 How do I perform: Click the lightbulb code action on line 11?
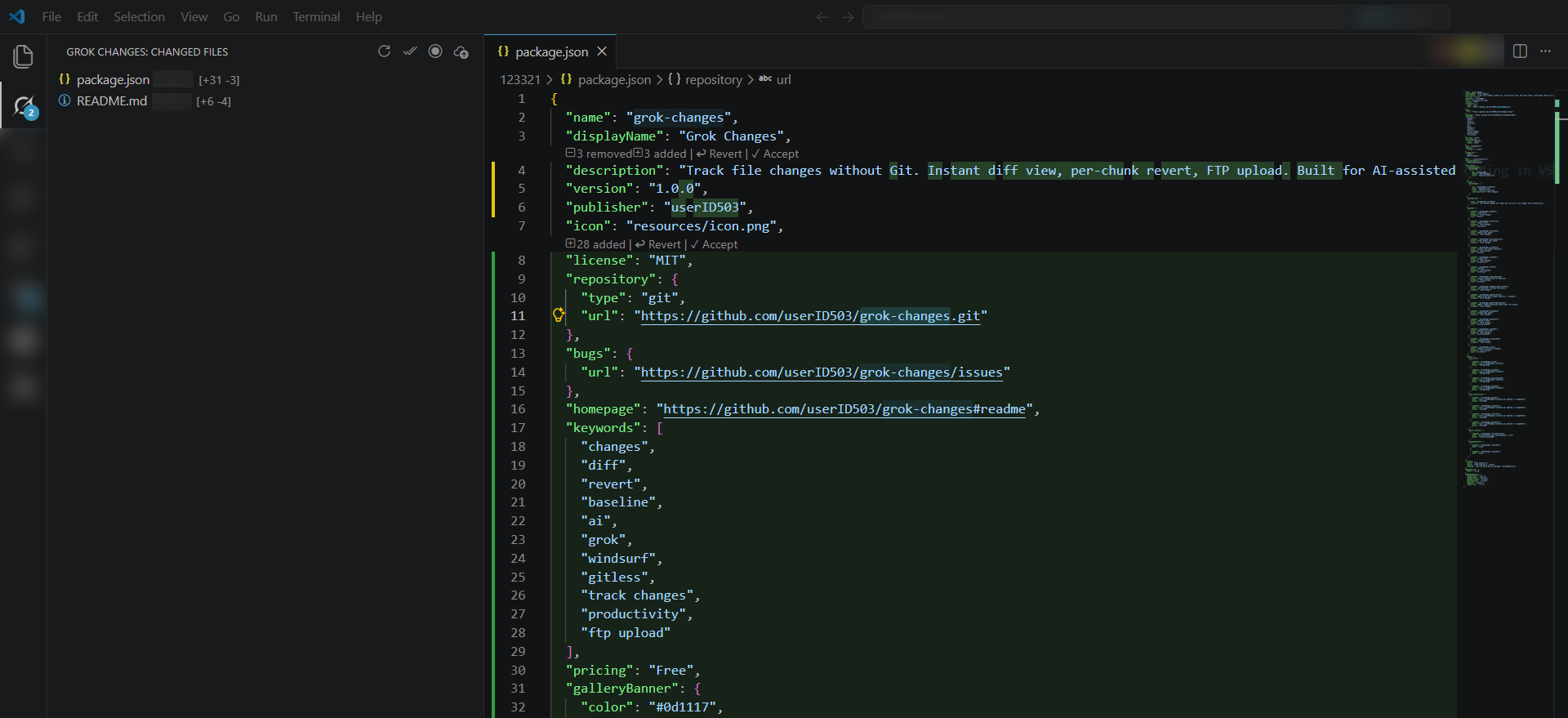[x=559, y=315]
